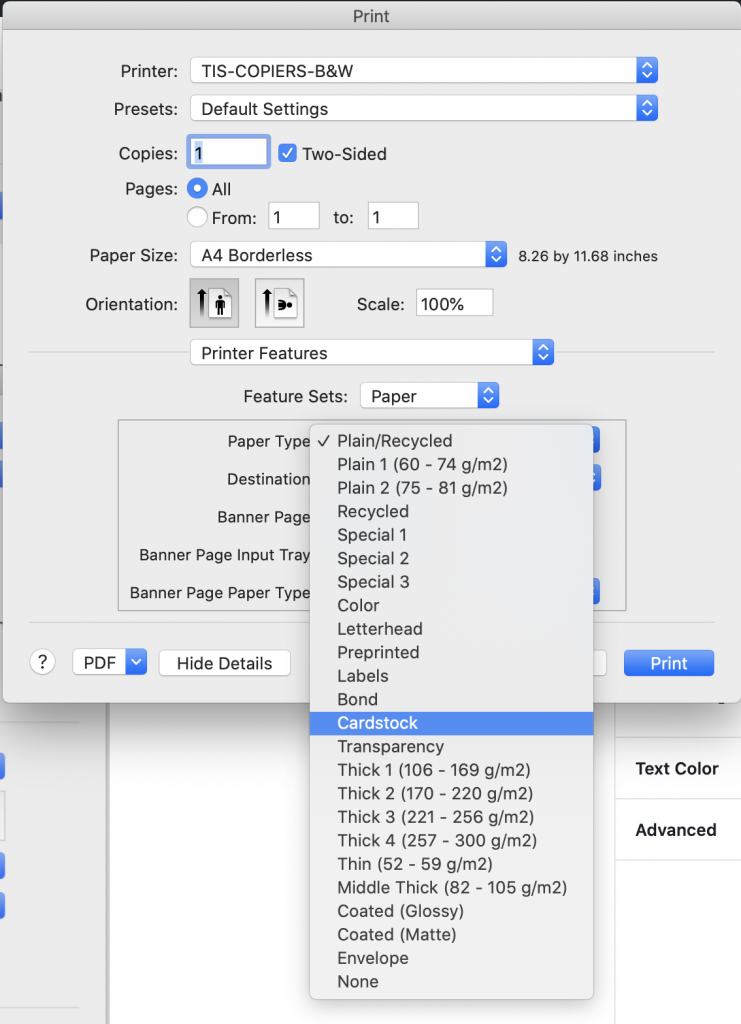This screenshot has height=1024, width=741.
Task: Click the help question mark button
Action: 42,662
